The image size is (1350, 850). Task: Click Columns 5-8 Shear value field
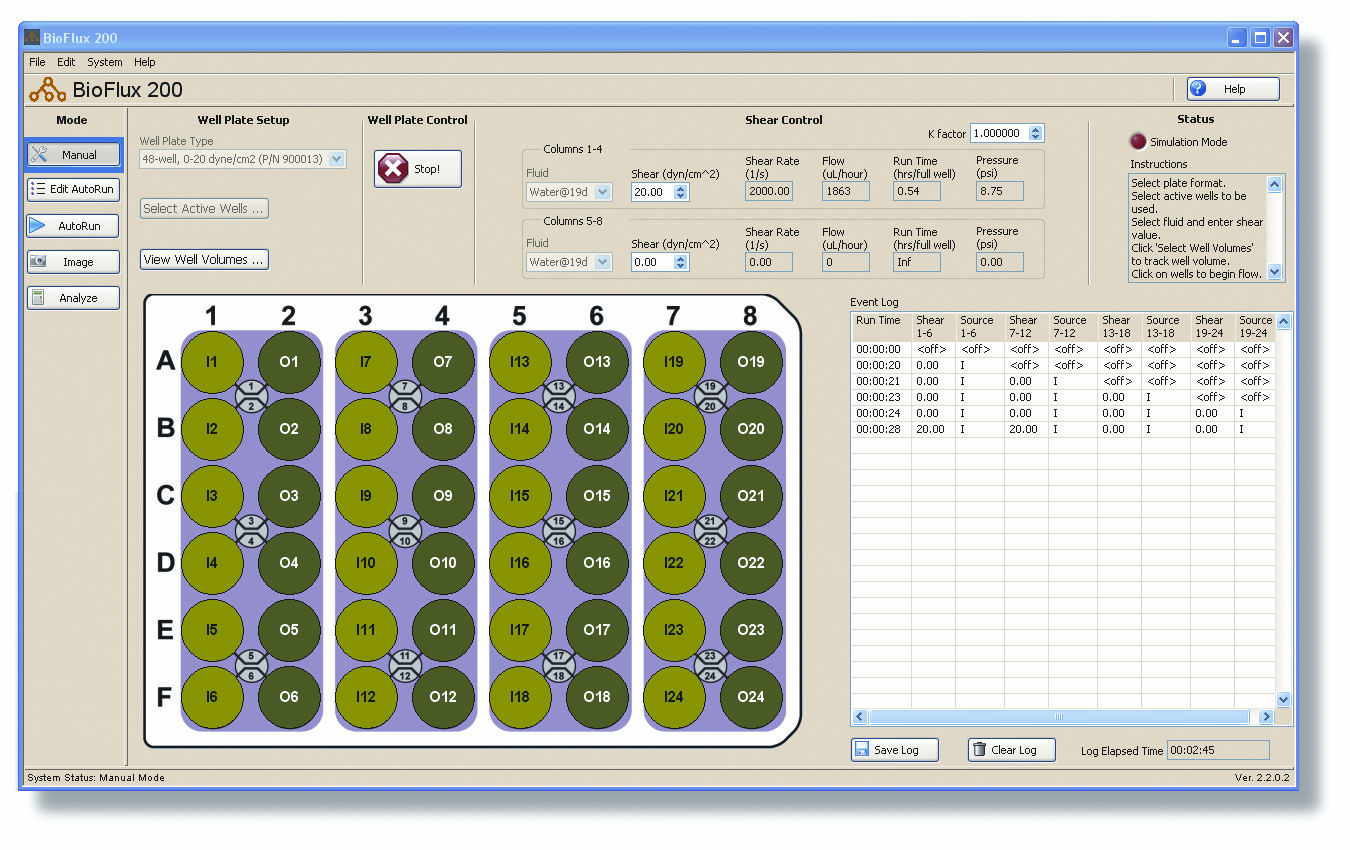pyautogui.click(x=653, y=262)
